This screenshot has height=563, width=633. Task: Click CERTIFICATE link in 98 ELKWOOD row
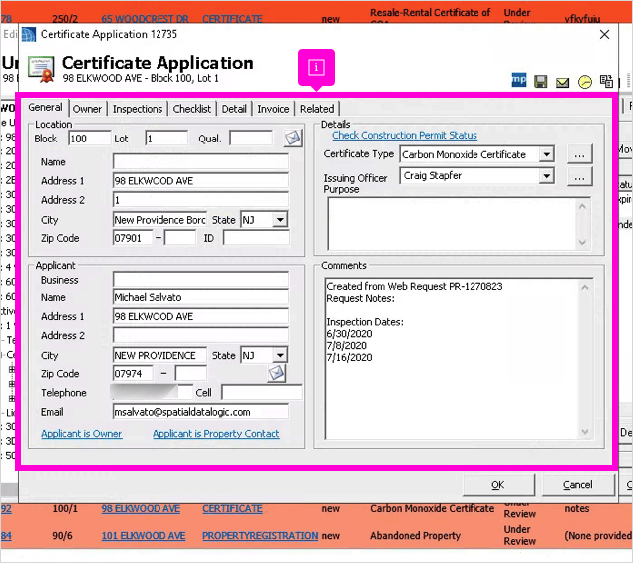tap(232, 509)
